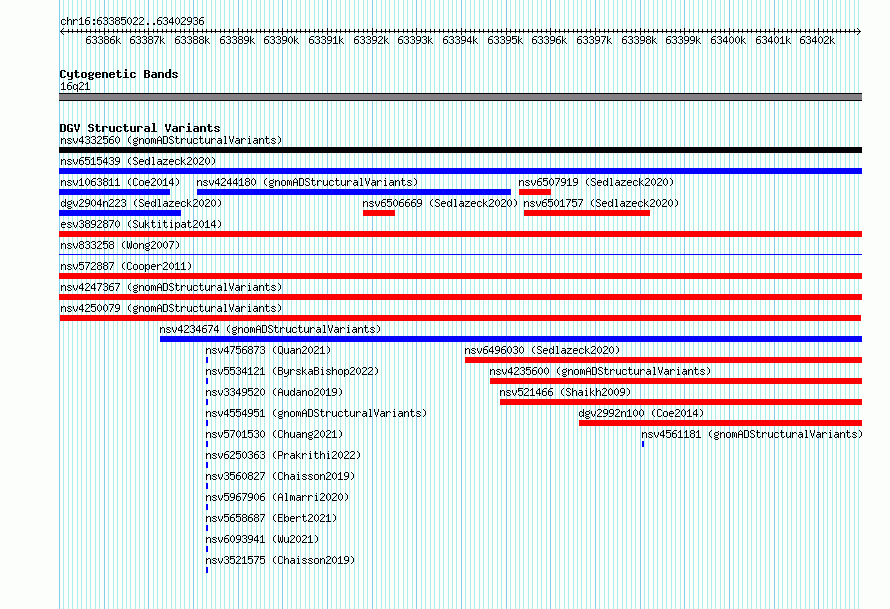Click the Cytogenetic Bands track title
890x609 pixels.
tap(119, 74)
